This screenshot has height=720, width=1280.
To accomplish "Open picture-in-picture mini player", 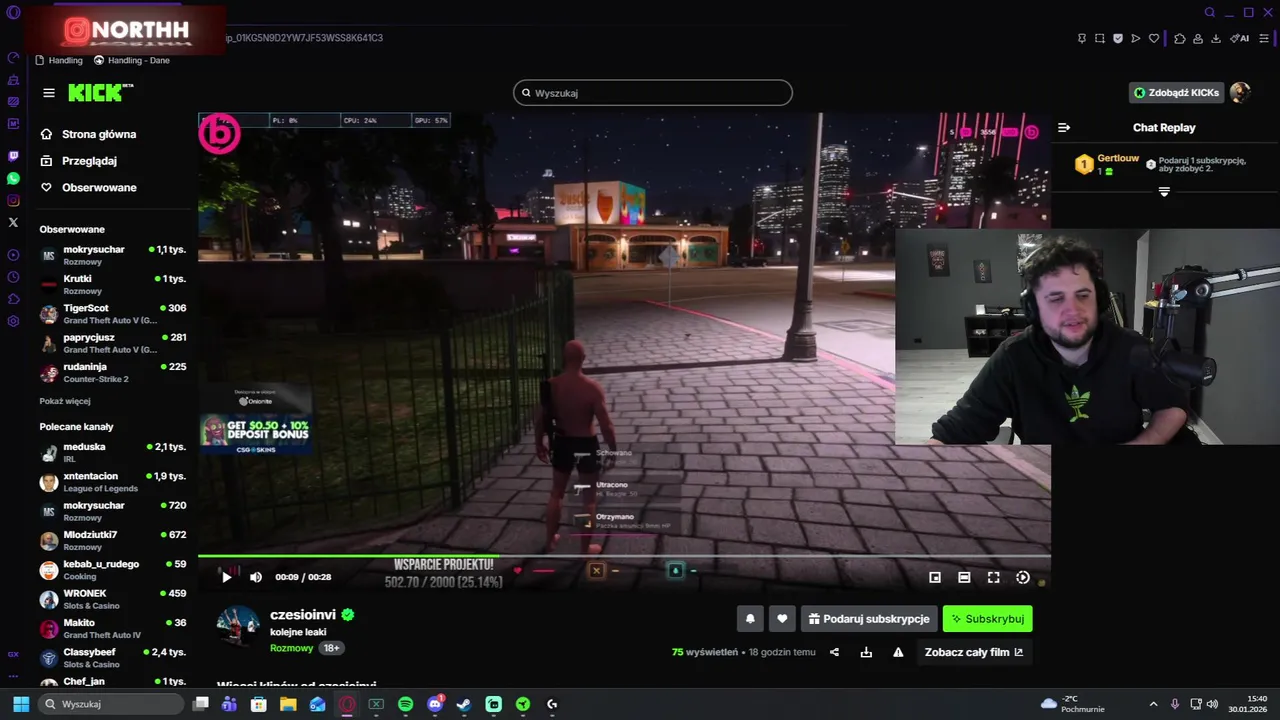I will [935, 577].
